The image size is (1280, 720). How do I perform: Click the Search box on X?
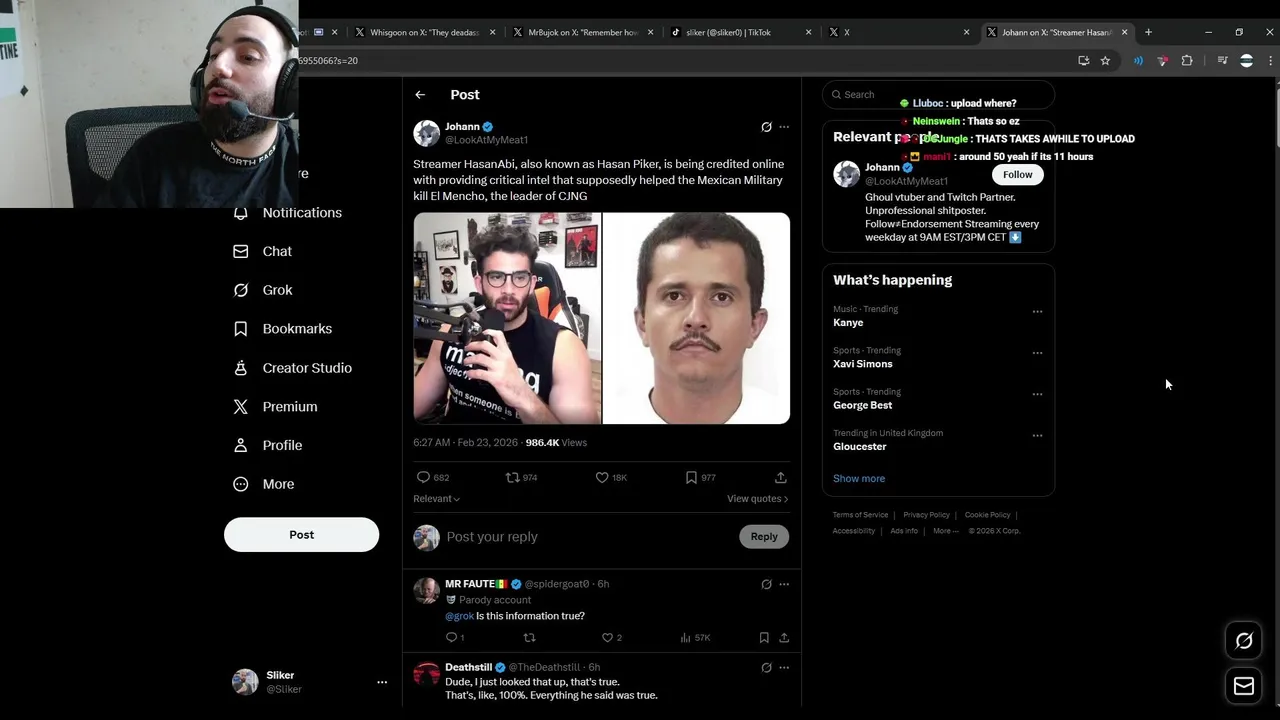point(938,95)
